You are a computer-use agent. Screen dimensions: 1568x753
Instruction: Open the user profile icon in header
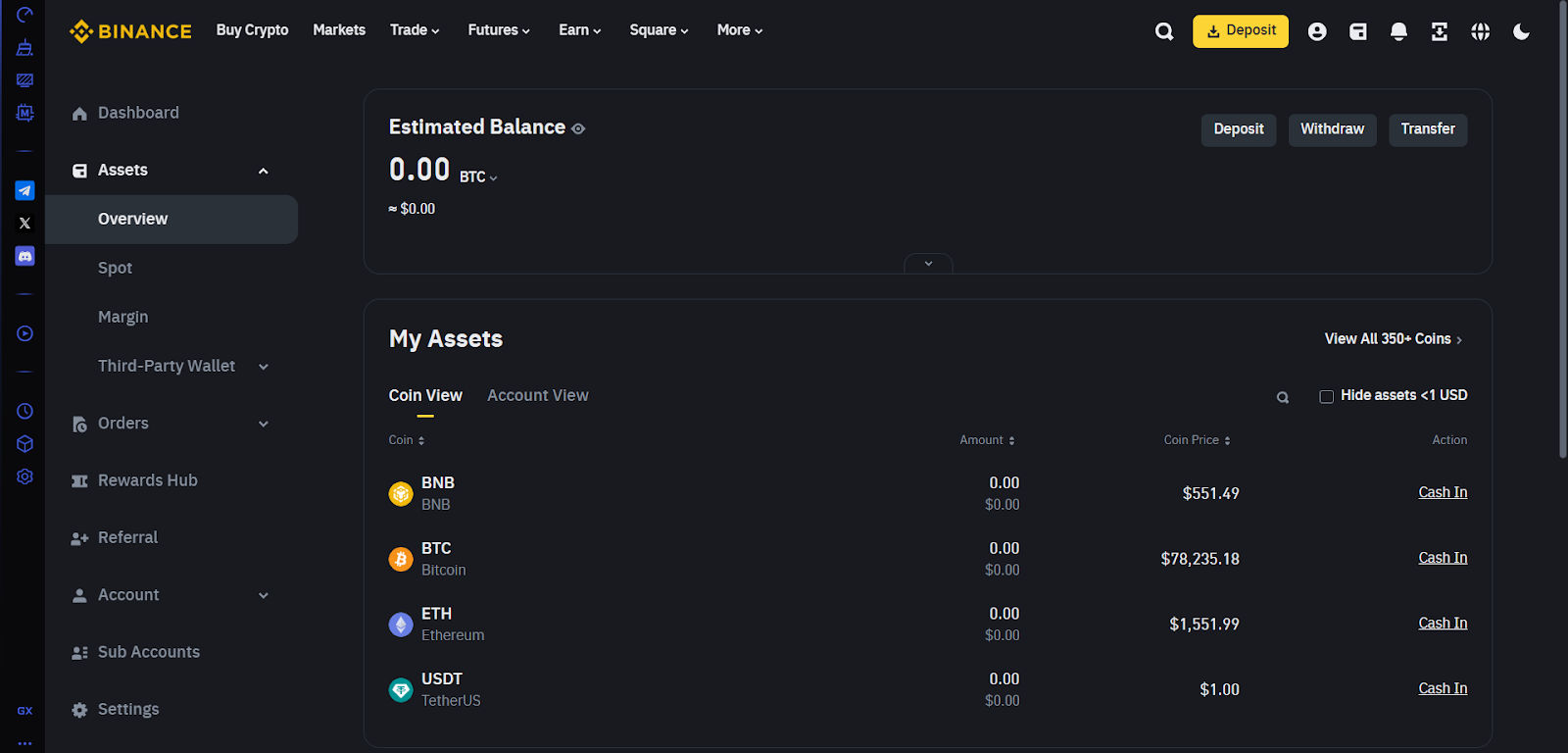[x=1317, y=31]
